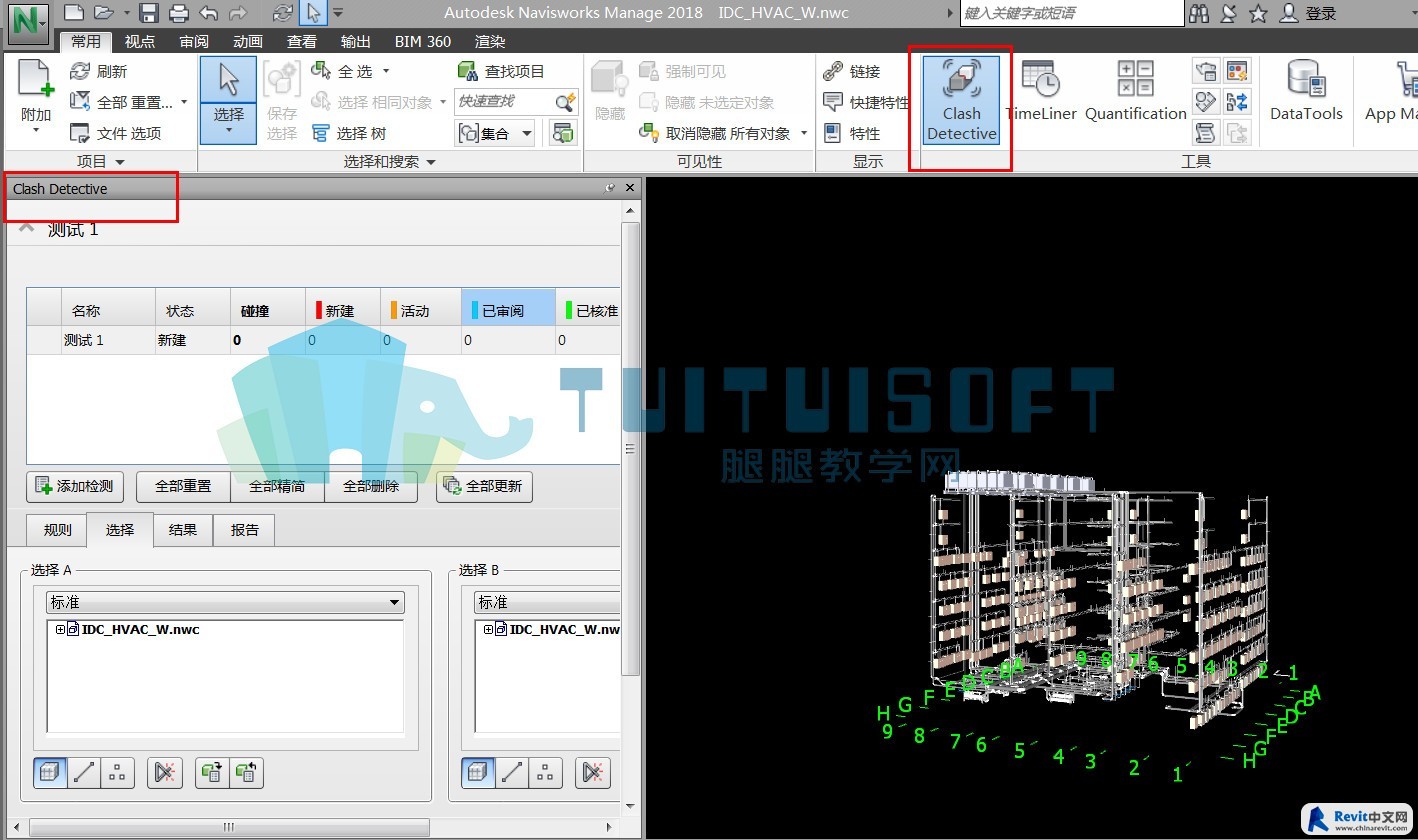Switch to the 渲染 ribbon tab
Image resolution: width=1418 pixels, height=840 pixels.
(x=490, y=41)
